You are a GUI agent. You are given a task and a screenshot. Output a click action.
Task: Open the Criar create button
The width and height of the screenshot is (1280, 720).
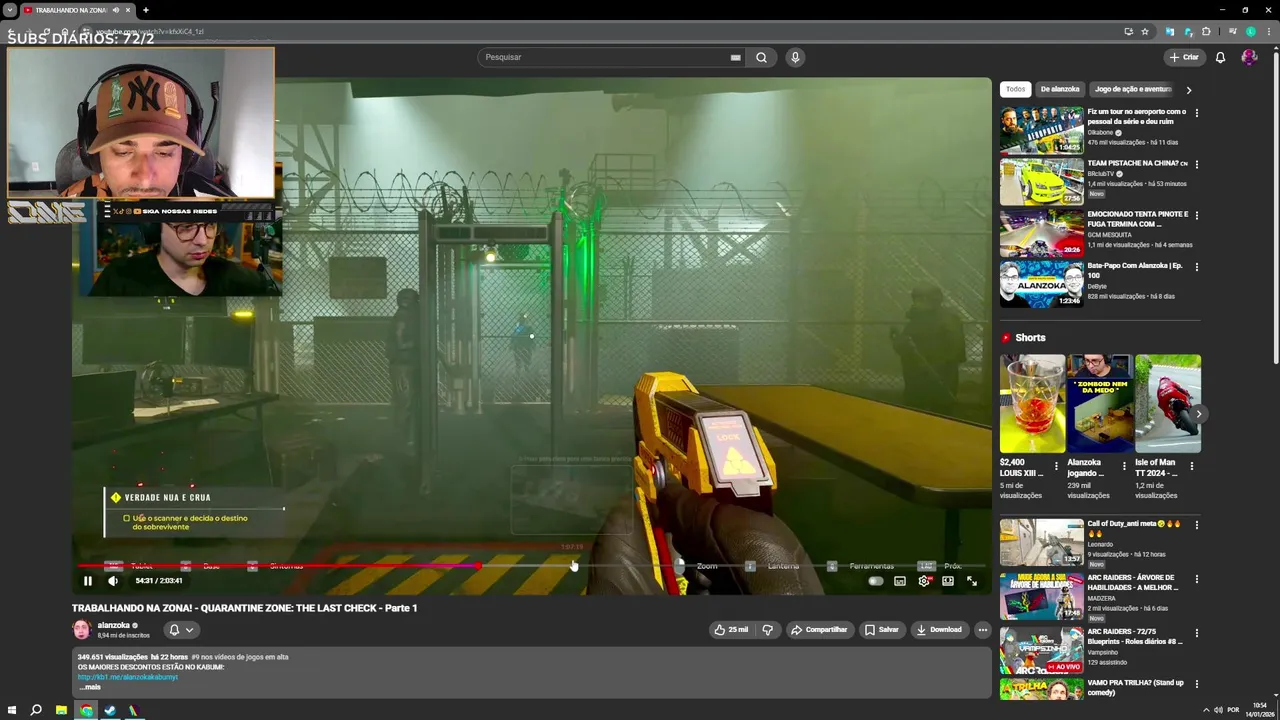[1184, 57]
